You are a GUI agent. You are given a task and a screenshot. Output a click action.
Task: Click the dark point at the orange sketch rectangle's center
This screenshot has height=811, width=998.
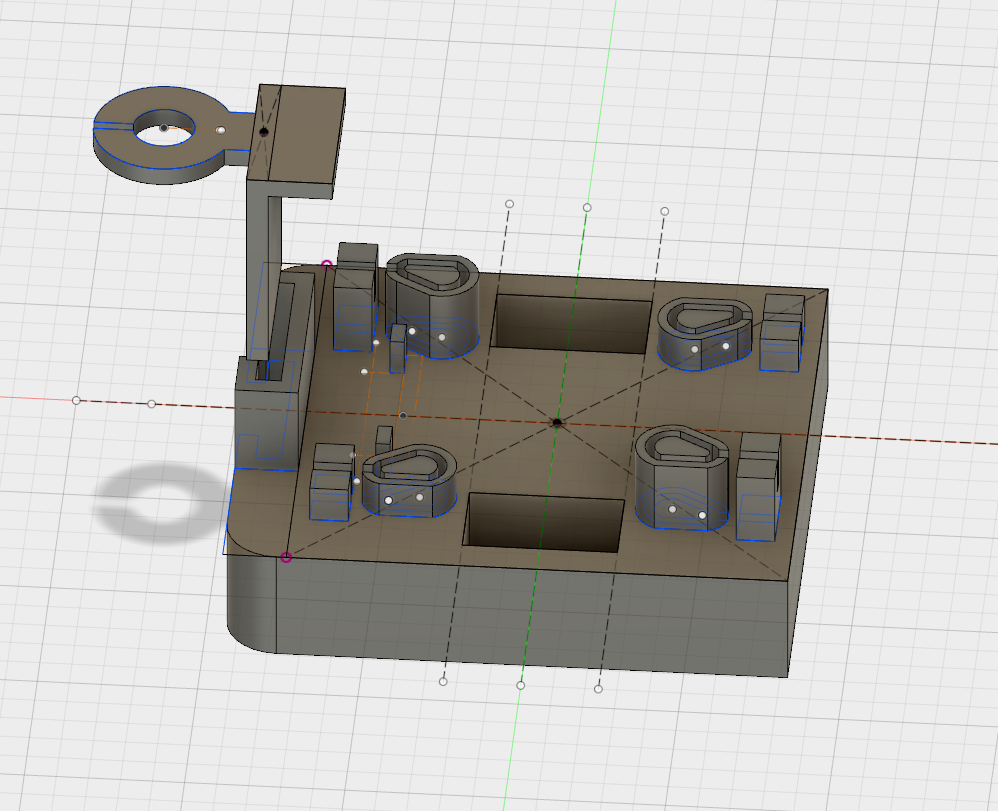point(403,416)
